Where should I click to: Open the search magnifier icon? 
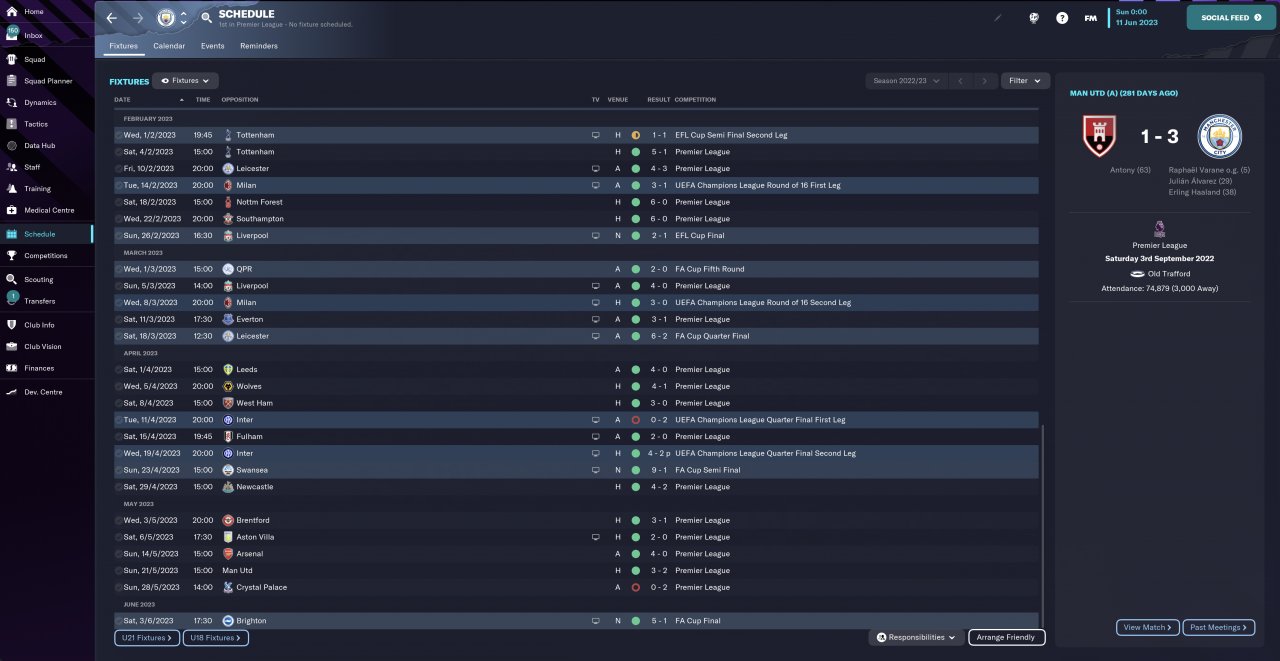pyautogui.click(x=206, y=17)
